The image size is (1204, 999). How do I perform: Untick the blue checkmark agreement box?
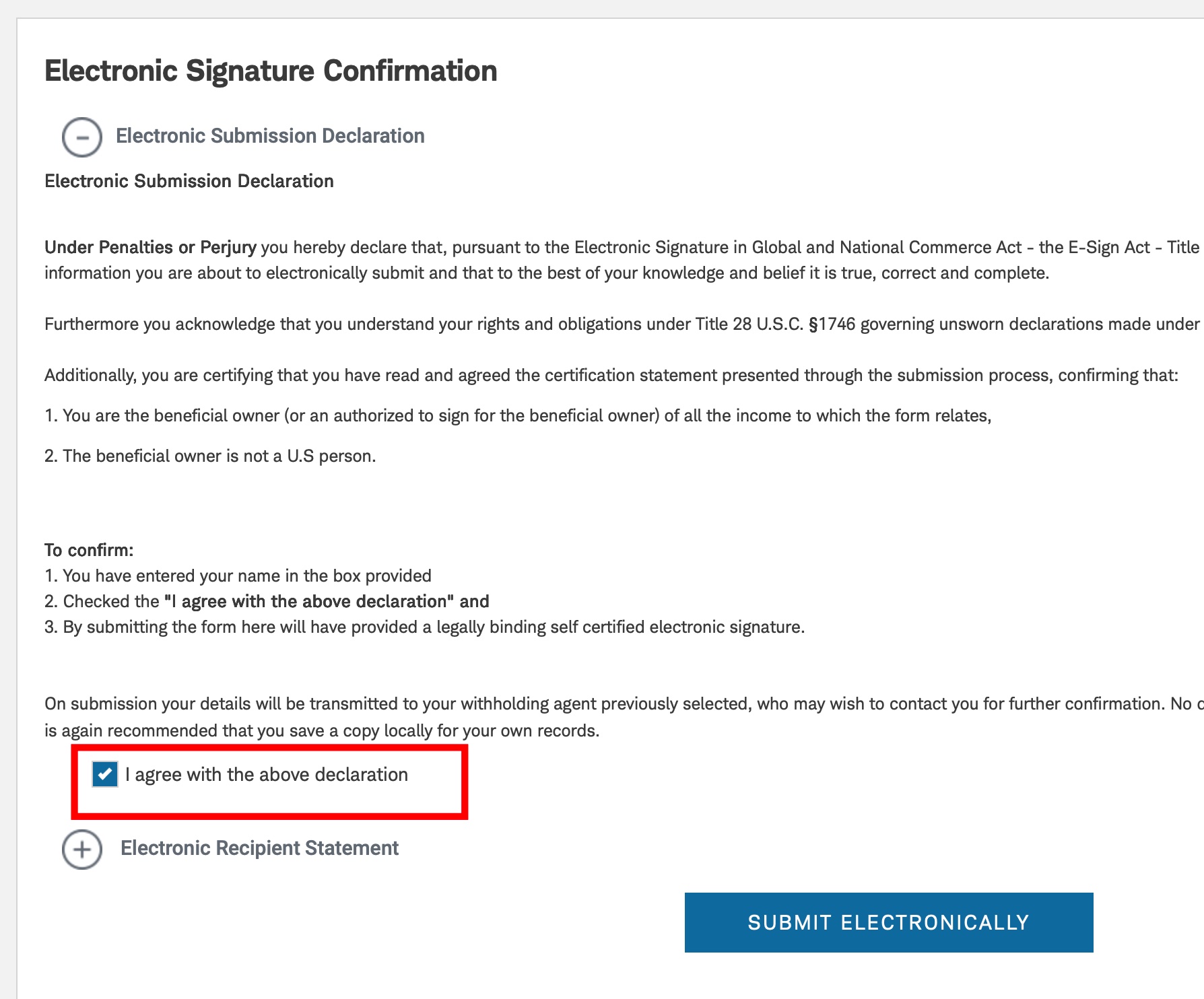[x=105, y=774]
